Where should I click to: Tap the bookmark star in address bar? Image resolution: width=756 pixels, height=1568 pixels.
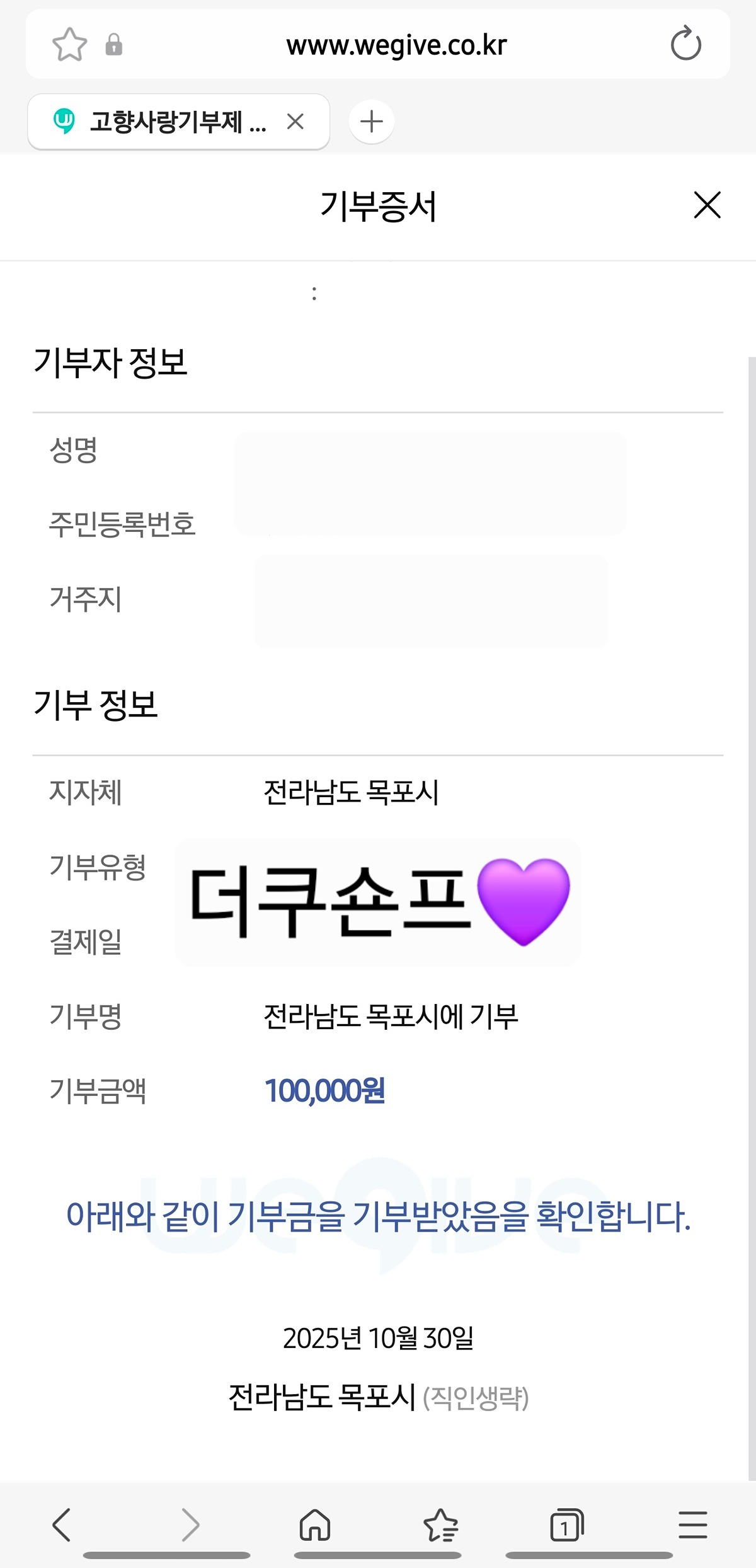tap(69, 45)
